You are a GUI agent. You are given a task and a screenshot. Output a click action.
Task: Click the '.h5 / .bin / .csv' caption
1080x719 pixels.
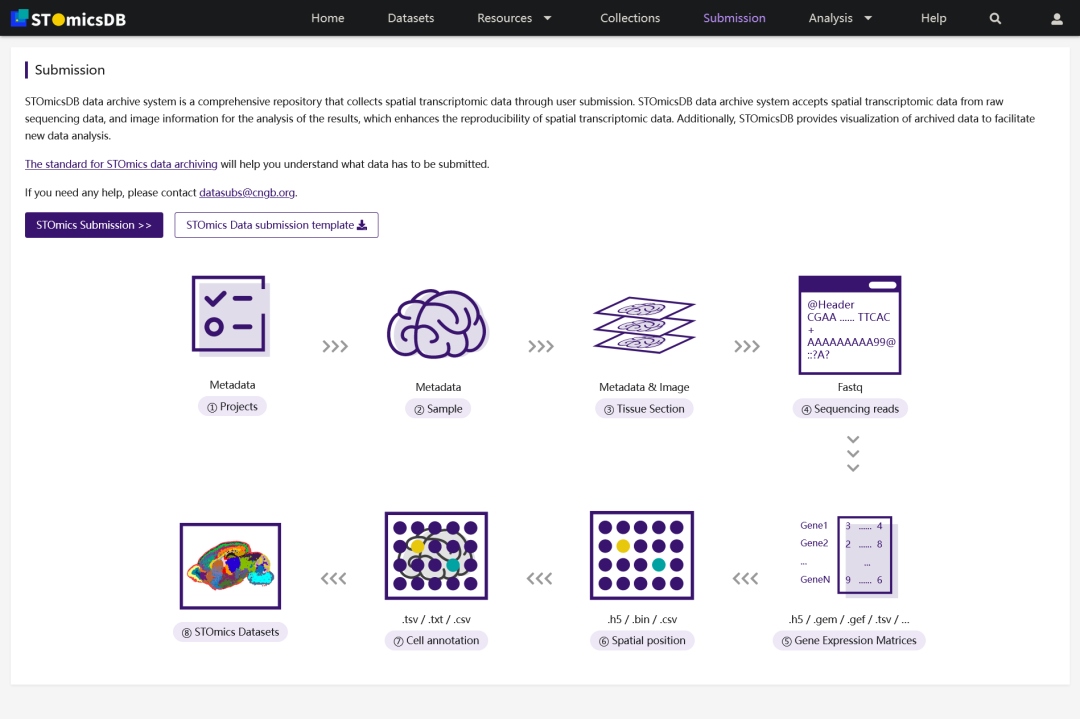point(642,619)
